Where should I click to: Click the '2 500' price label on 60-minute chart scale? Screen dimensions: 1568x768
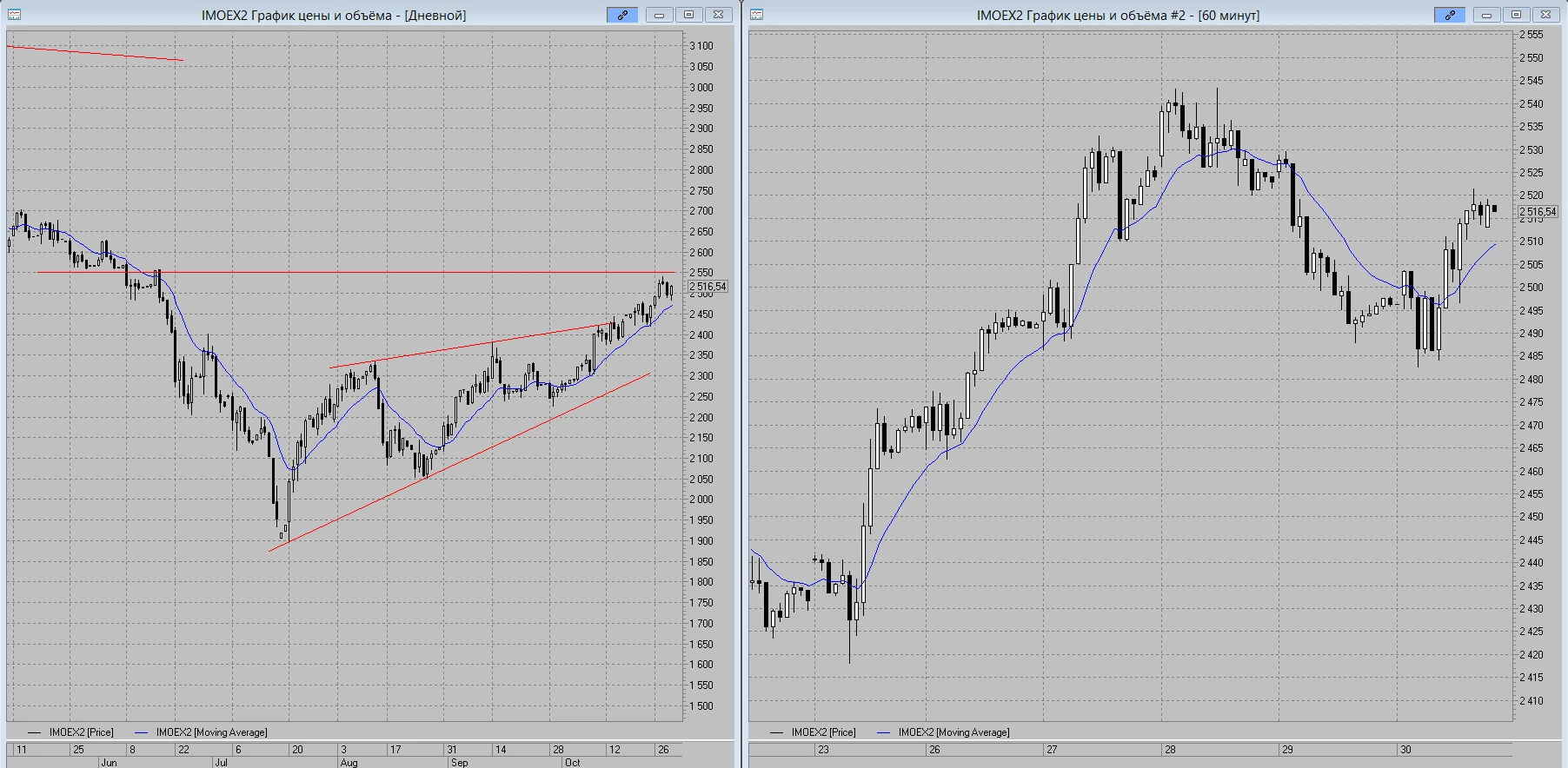1531,288
